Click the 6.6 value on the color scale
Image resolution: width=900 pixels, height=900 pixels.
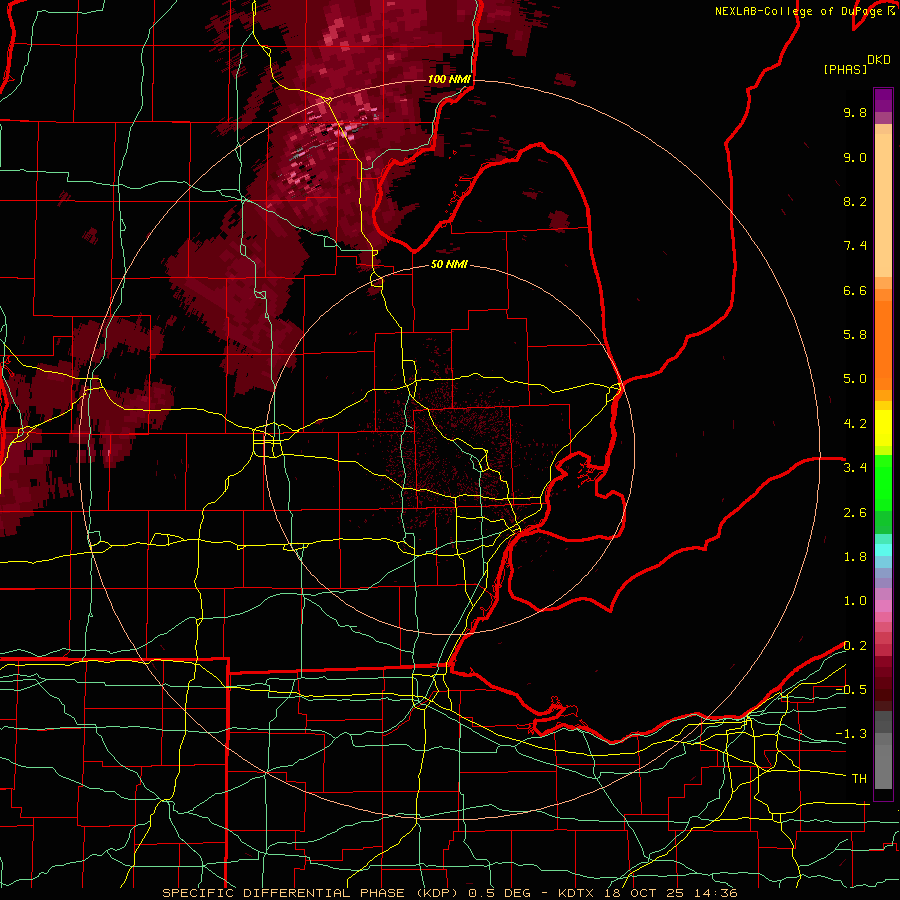tap(855, 290)
